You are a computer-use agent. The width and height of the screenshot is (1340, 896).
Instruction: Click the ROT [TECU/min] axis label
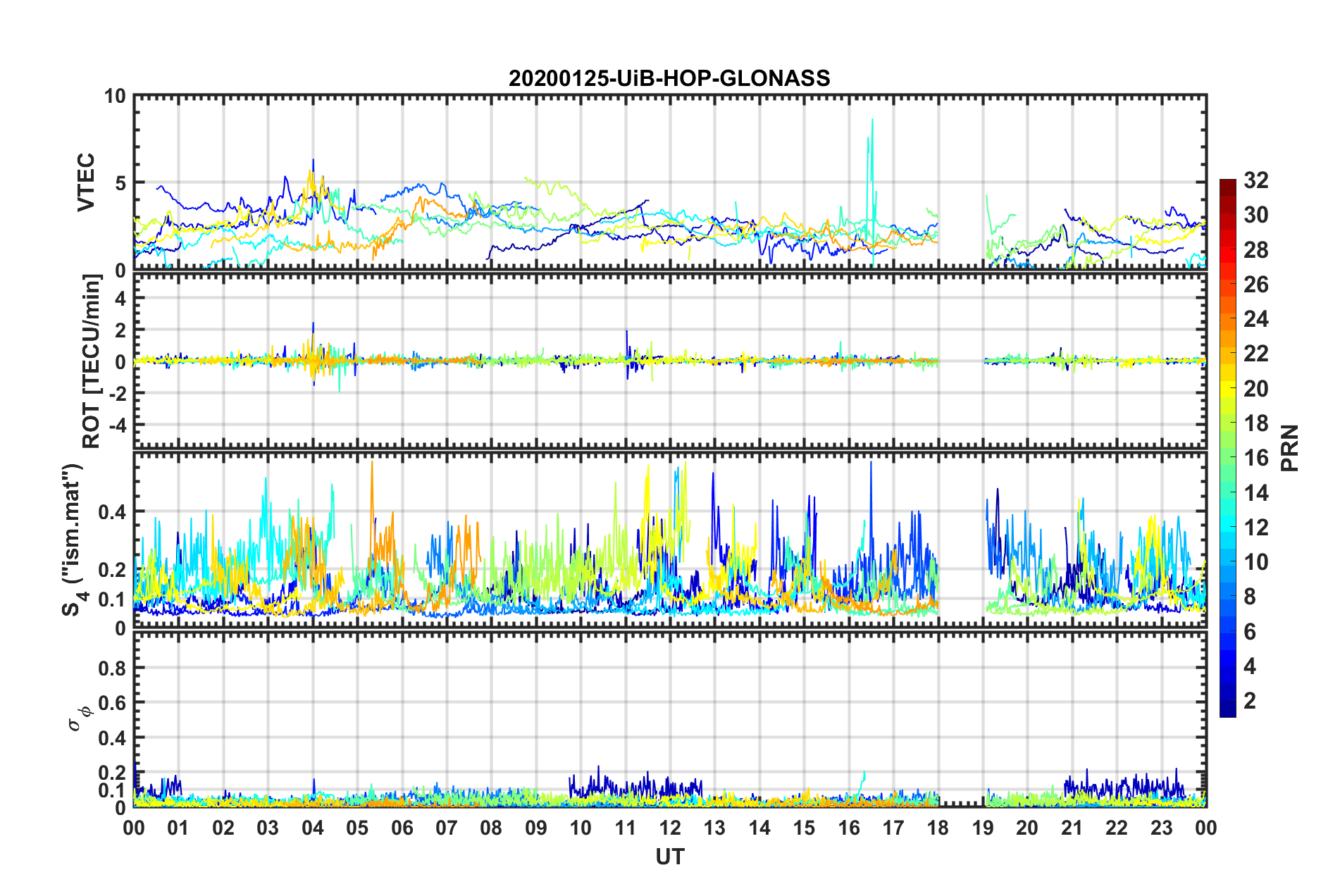[92, 361]
